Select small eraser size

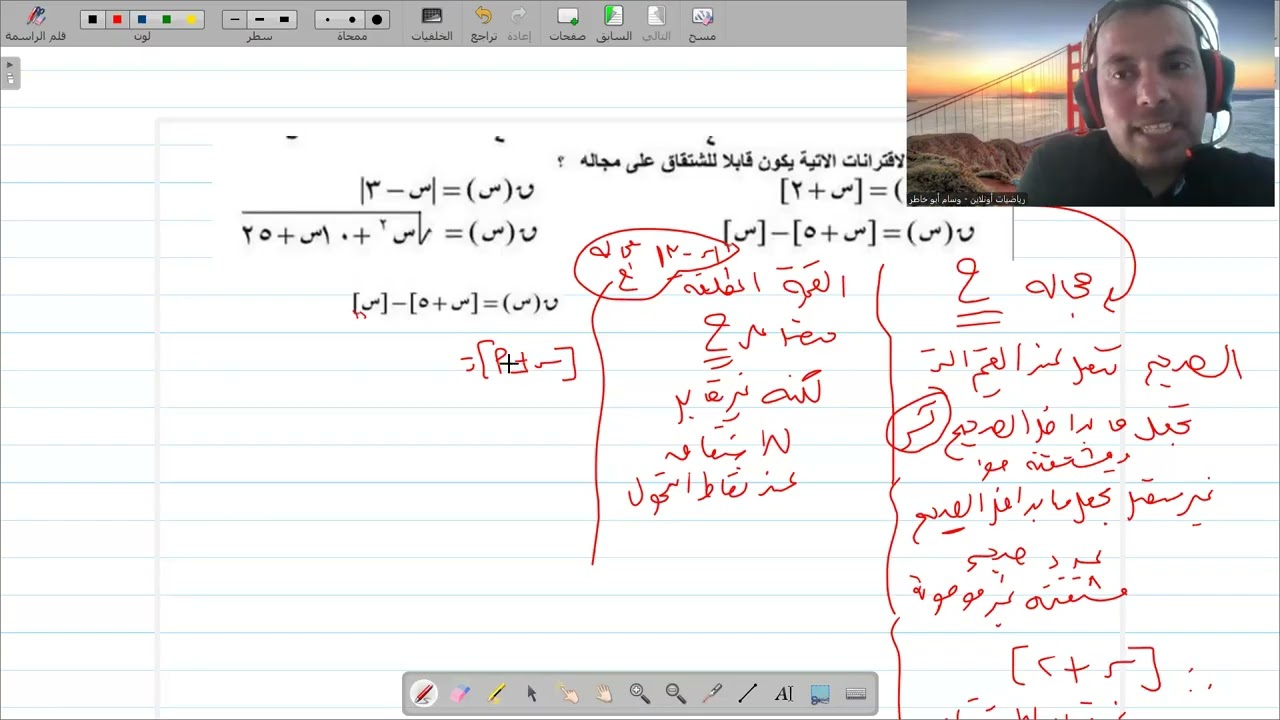(328, 19)
